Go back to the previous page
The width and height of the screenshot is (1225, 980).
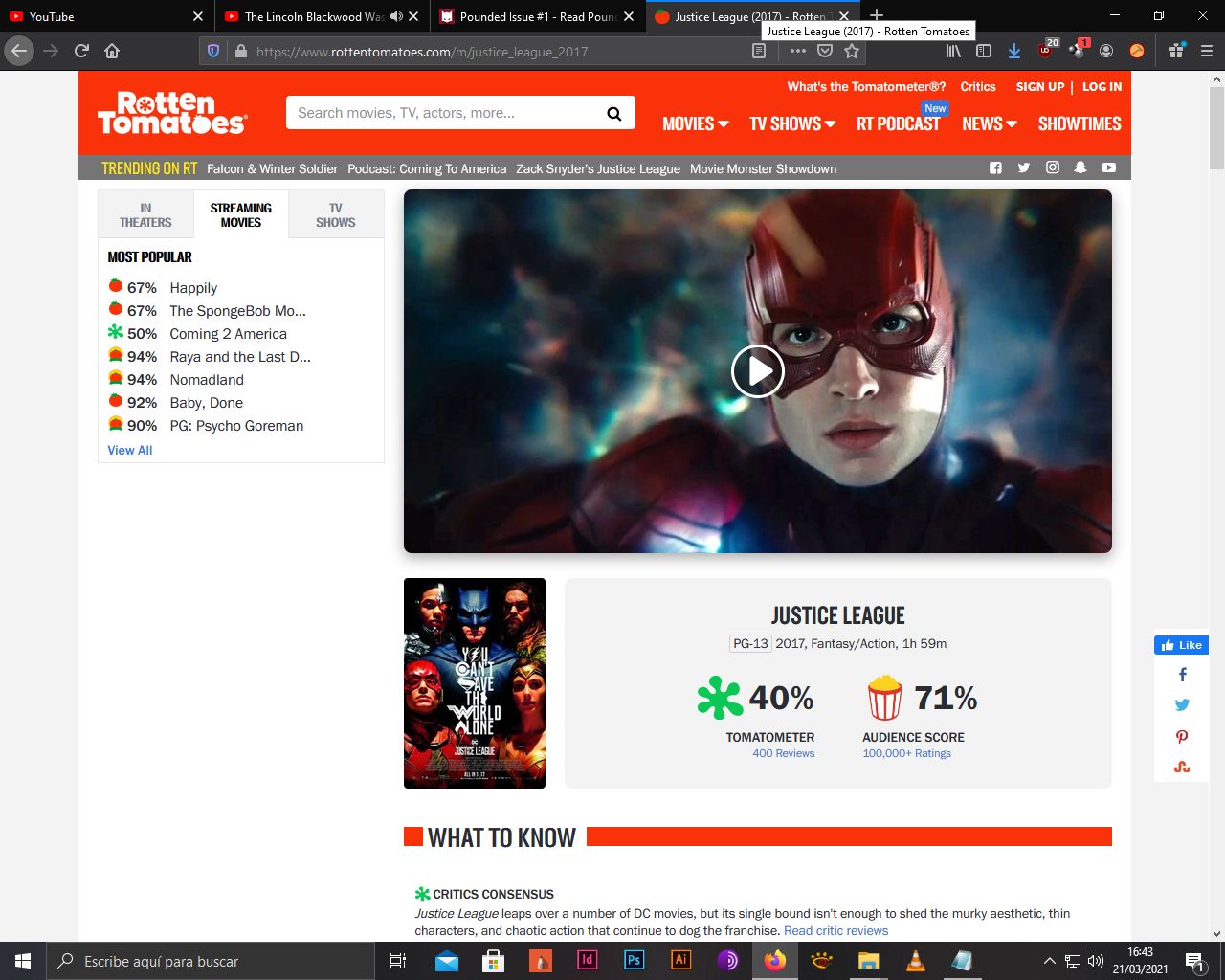(19, 51)
